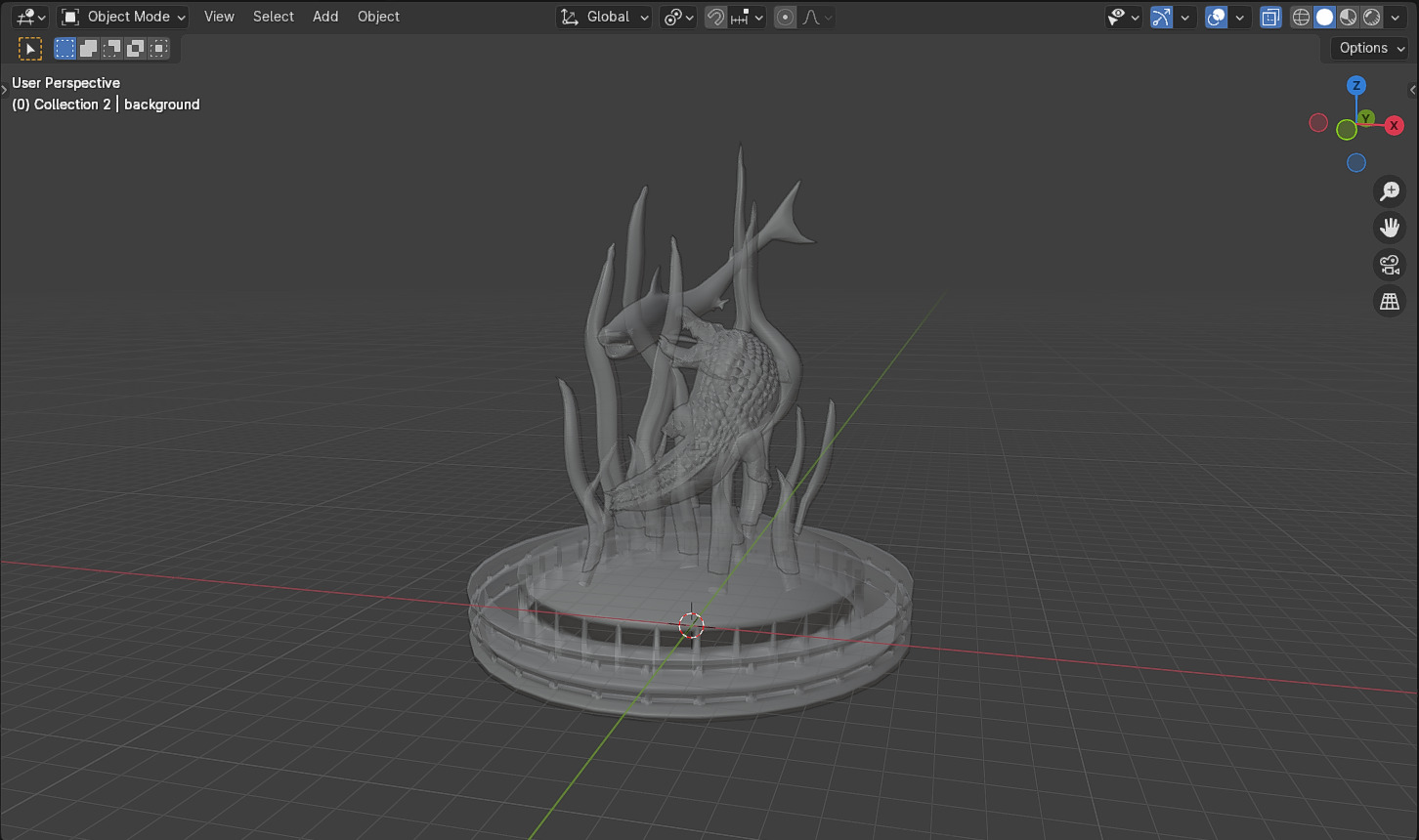Screen dimensions: 1419x840
Task: Open the Object Mode dropdown
Action: click(122, 17)
